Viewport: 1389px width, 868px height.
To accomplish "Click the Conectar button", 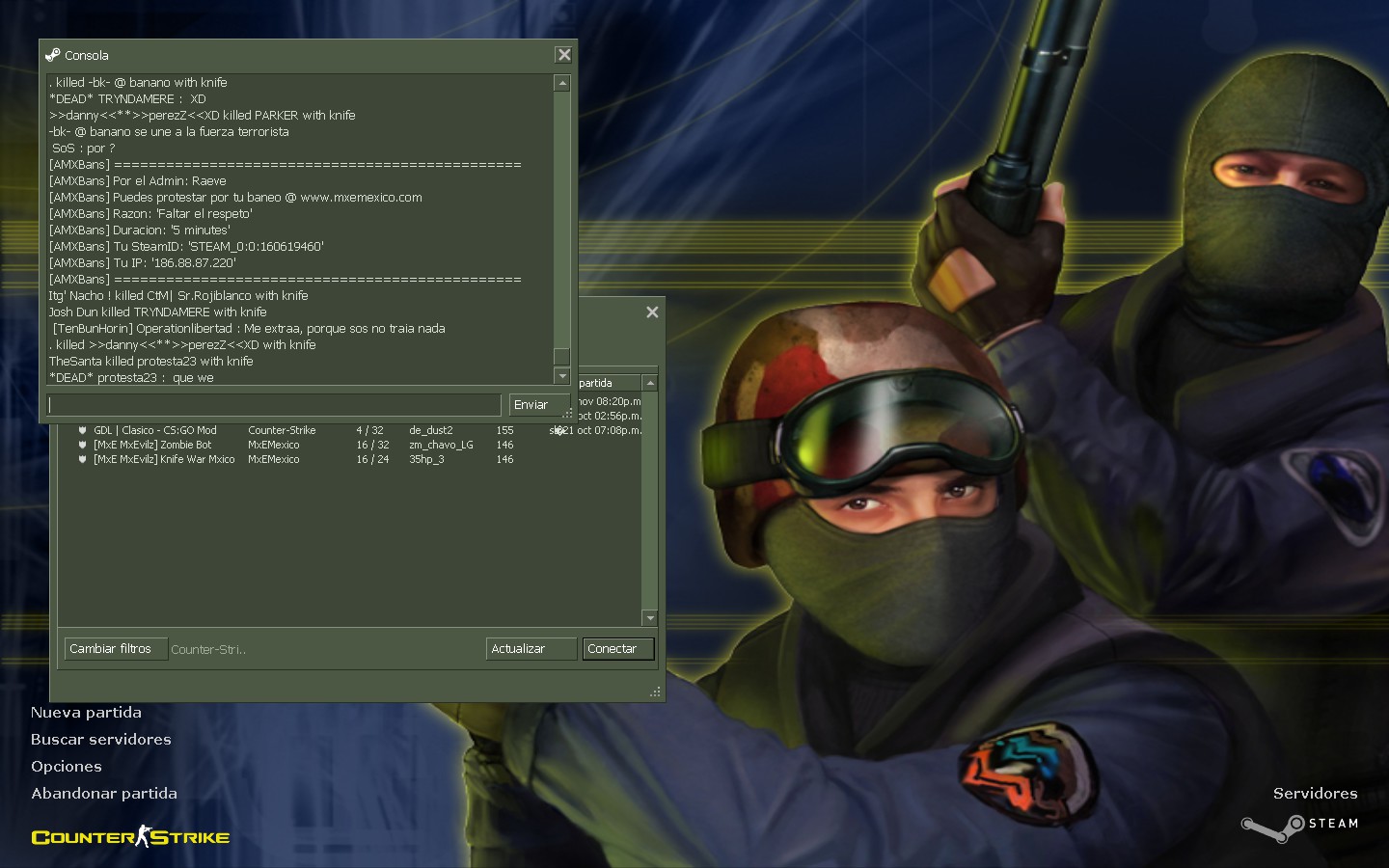I will [618, 649].
